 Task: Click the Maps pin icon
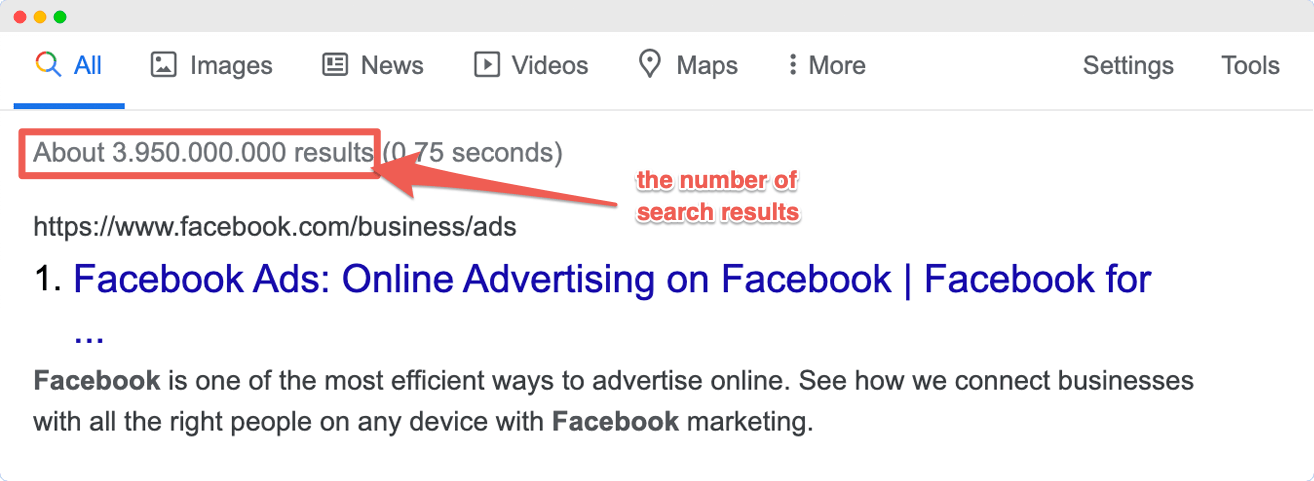[650, 65]
